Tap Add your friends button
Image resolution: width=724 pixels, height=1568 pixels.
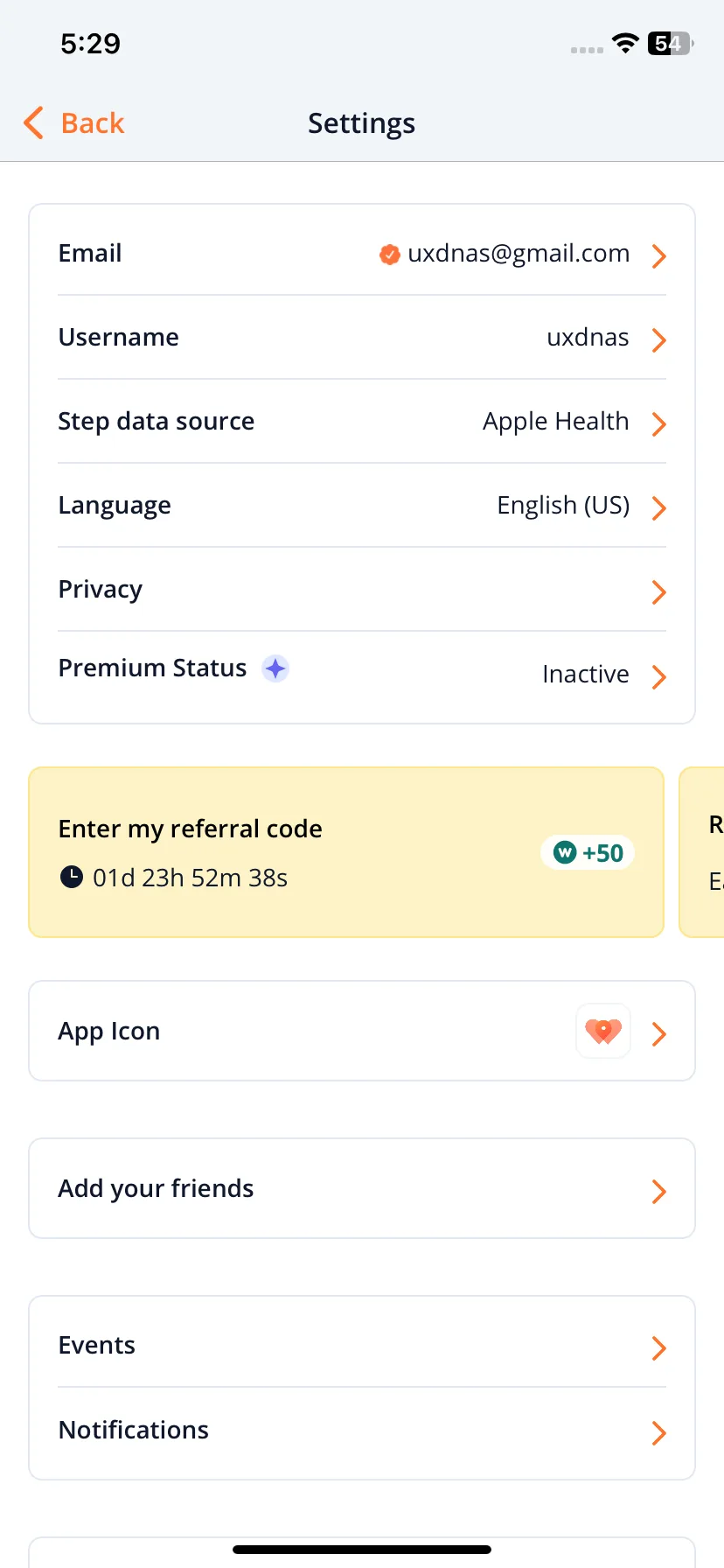point(362,1188)
